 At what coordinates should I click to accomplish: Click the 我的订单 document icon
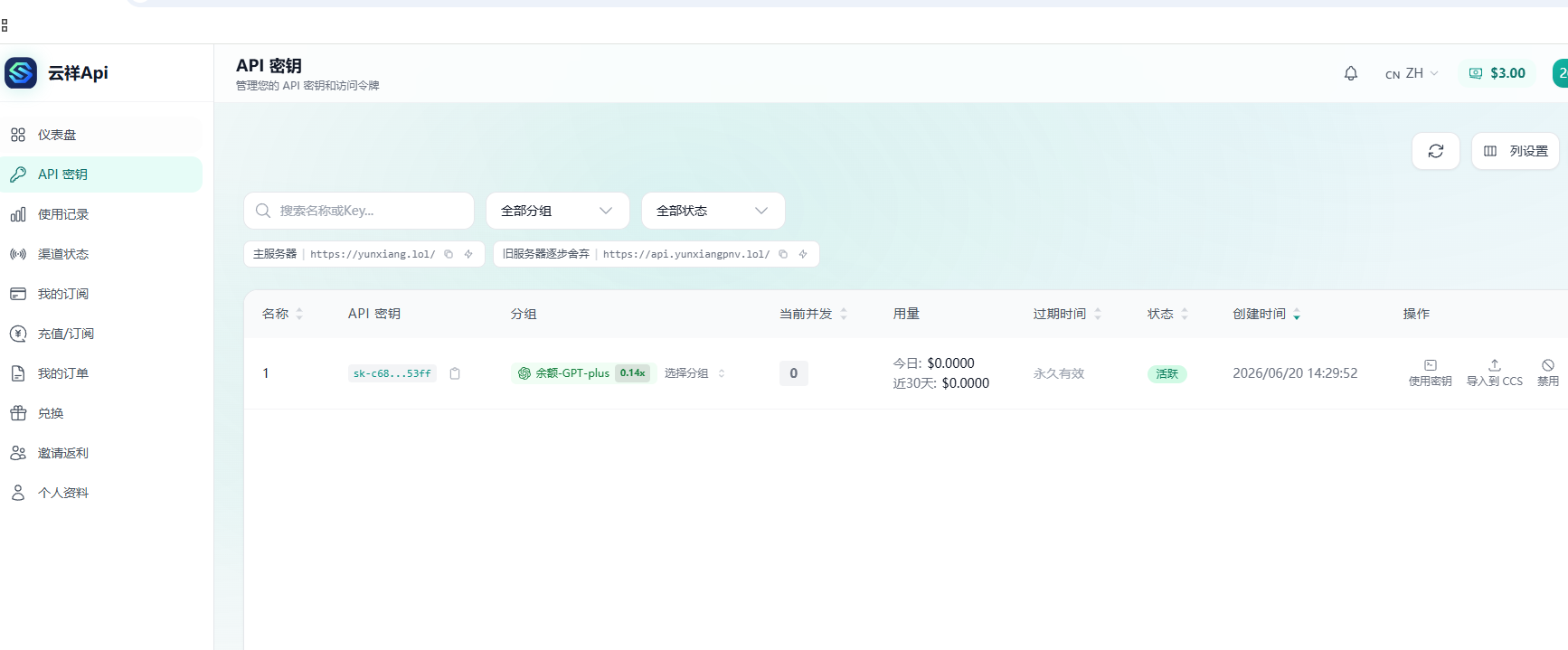18,373
